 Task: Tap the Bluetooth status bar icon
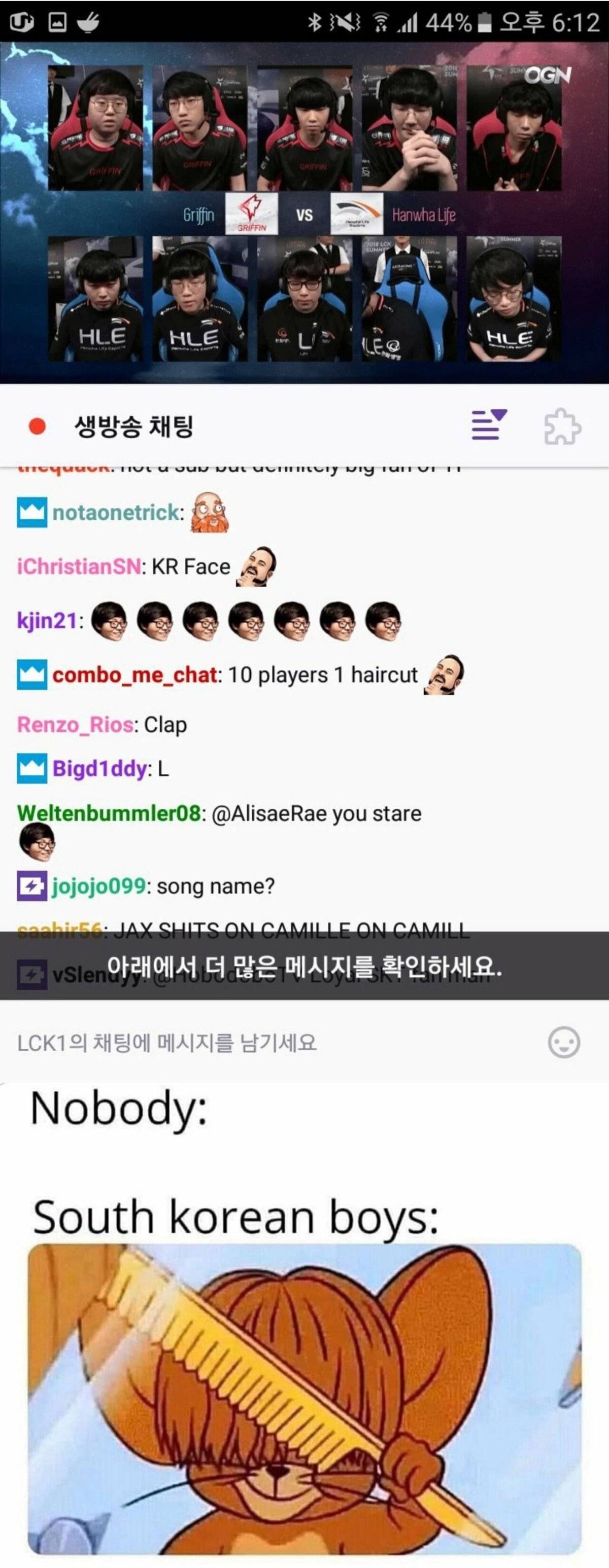pos(314,22)
